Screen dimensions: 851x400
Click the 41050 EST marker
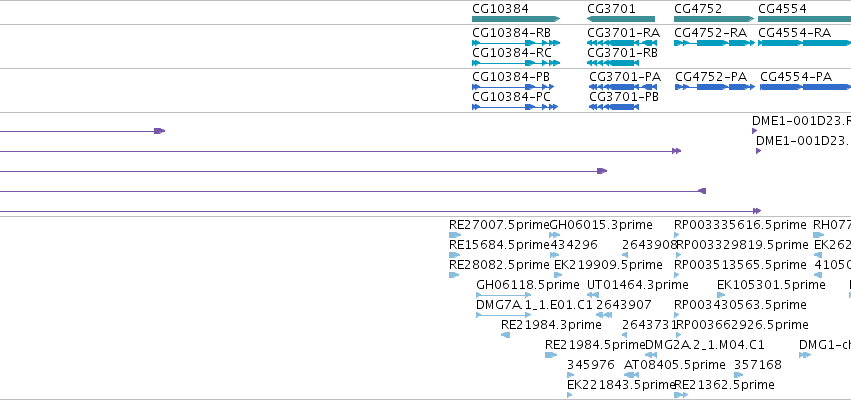click(818, 275)
